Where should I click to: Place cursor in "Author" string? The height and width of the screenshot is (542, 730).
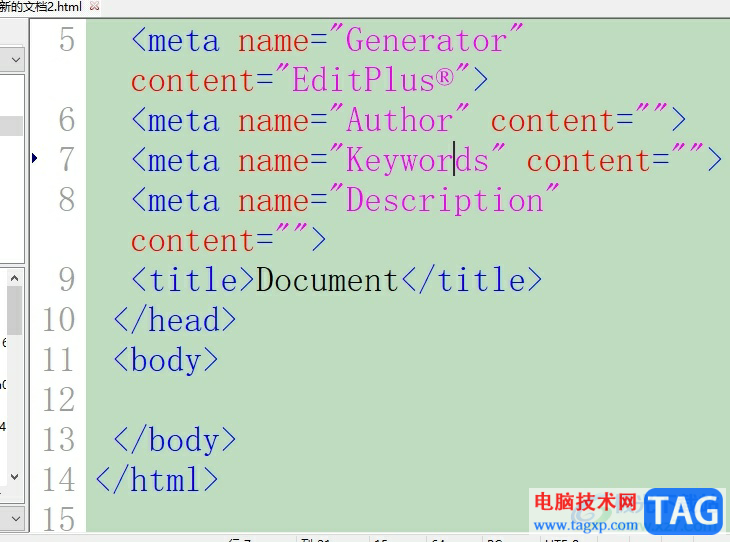coord(399,119)
